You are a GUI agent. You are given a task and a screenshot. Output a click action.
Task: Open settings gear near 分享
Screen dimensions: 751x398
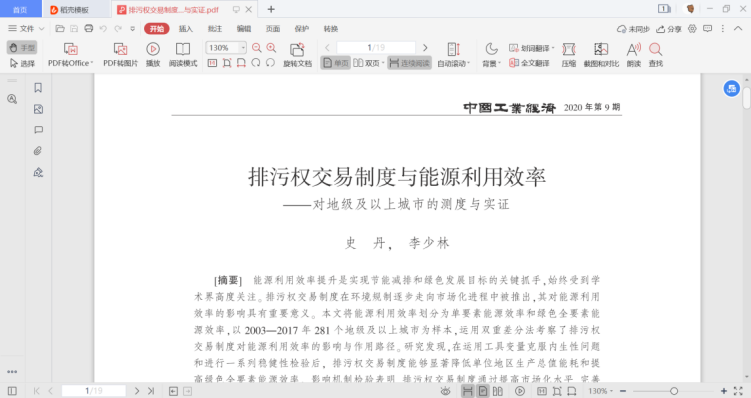coord(692,29)
